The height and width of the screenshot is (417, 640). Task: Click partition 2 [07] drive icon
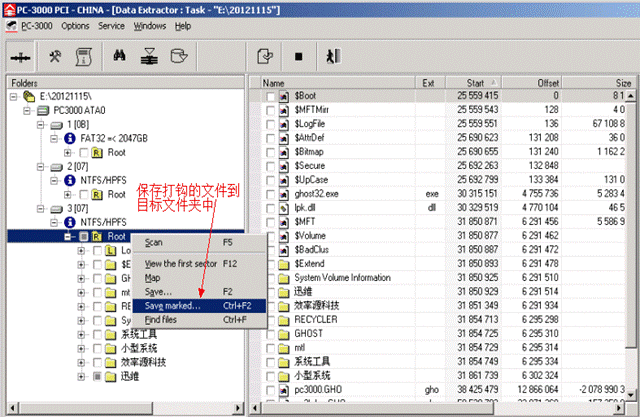pos(56,167)
